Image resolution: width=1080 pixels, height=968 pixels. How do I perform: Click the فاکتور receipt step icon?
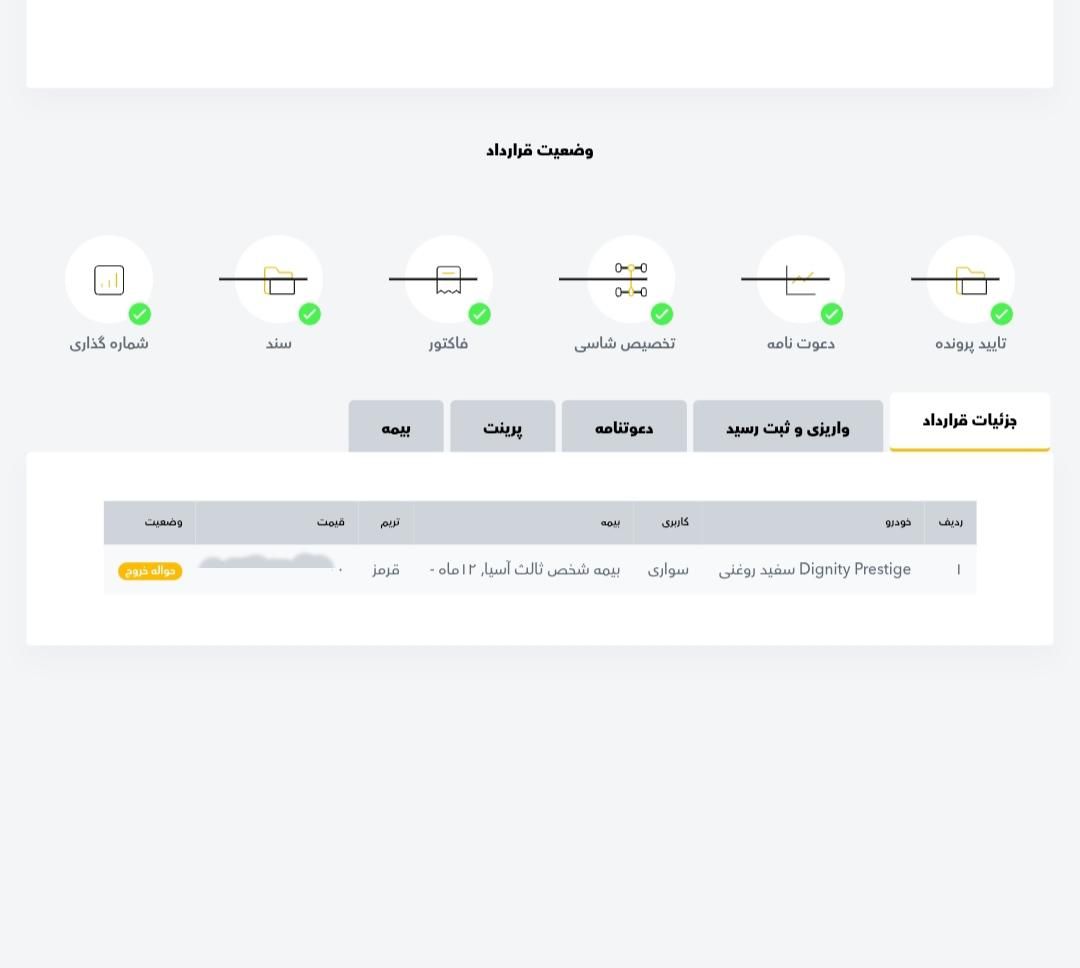pos(448,280)
